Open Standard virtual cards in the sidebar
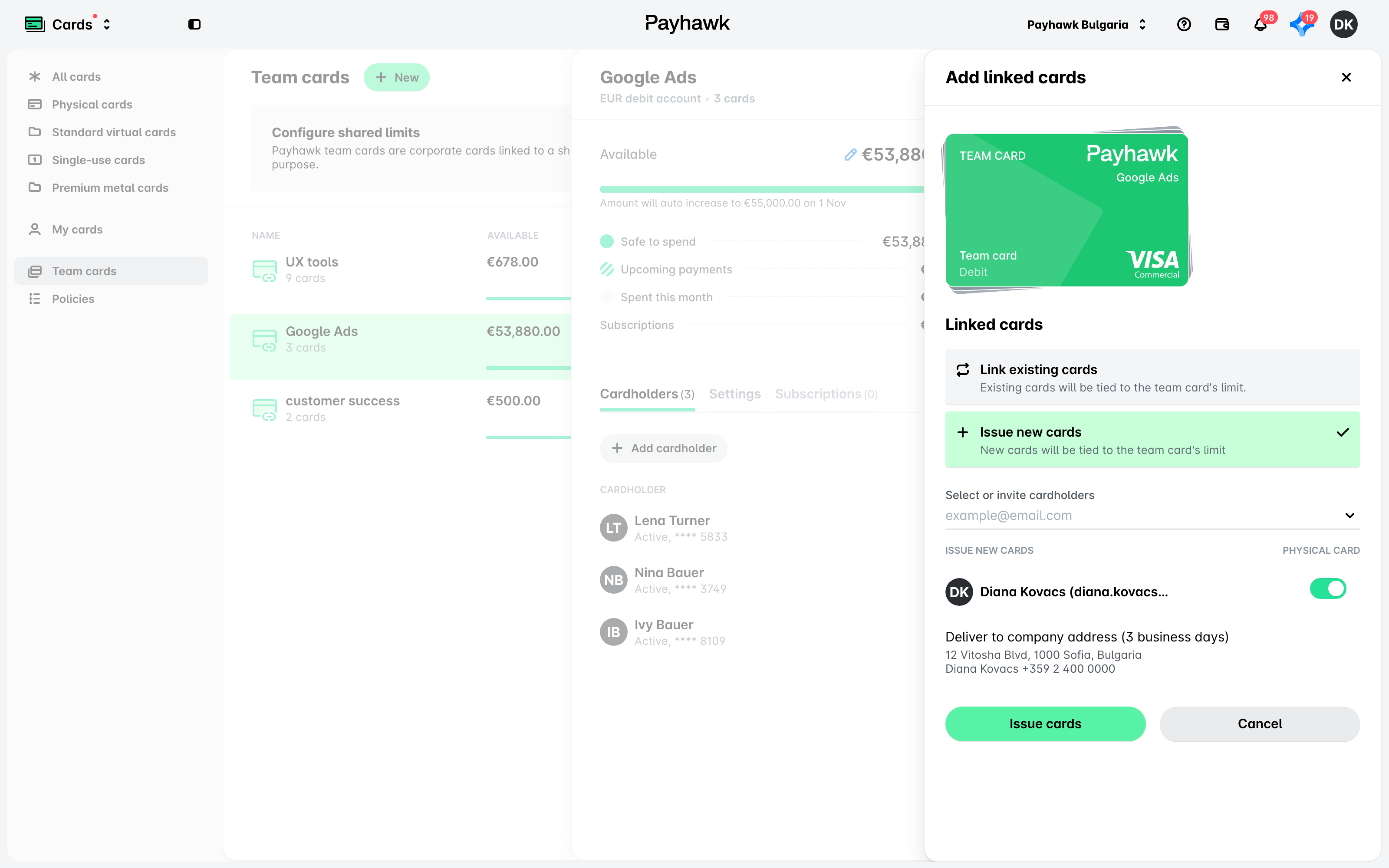Viewport: 1389px width, 868px height. pyautogui.click(x=111, y=132)
